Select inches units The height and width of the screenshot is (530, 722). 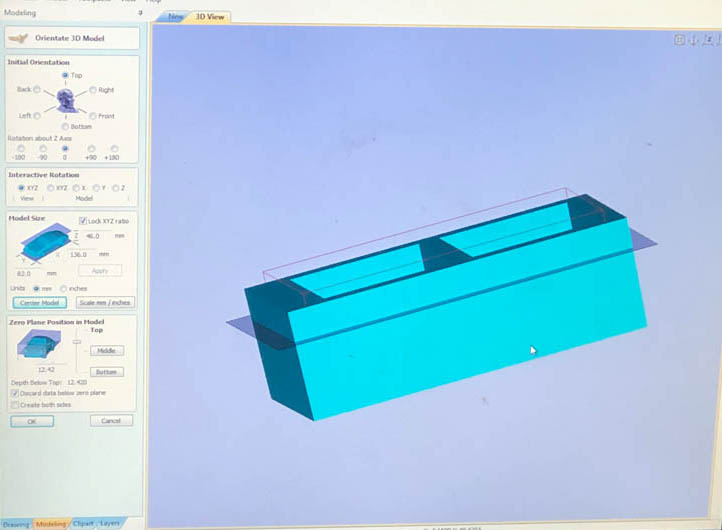coord(63,289)
